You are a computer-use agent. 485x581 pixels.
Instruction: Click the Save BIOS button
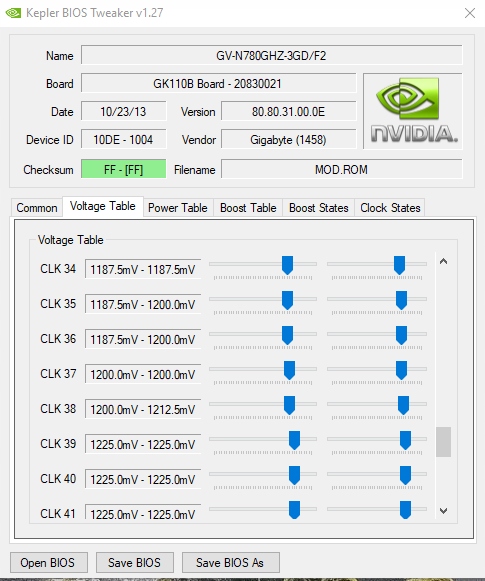coord(134,562)
